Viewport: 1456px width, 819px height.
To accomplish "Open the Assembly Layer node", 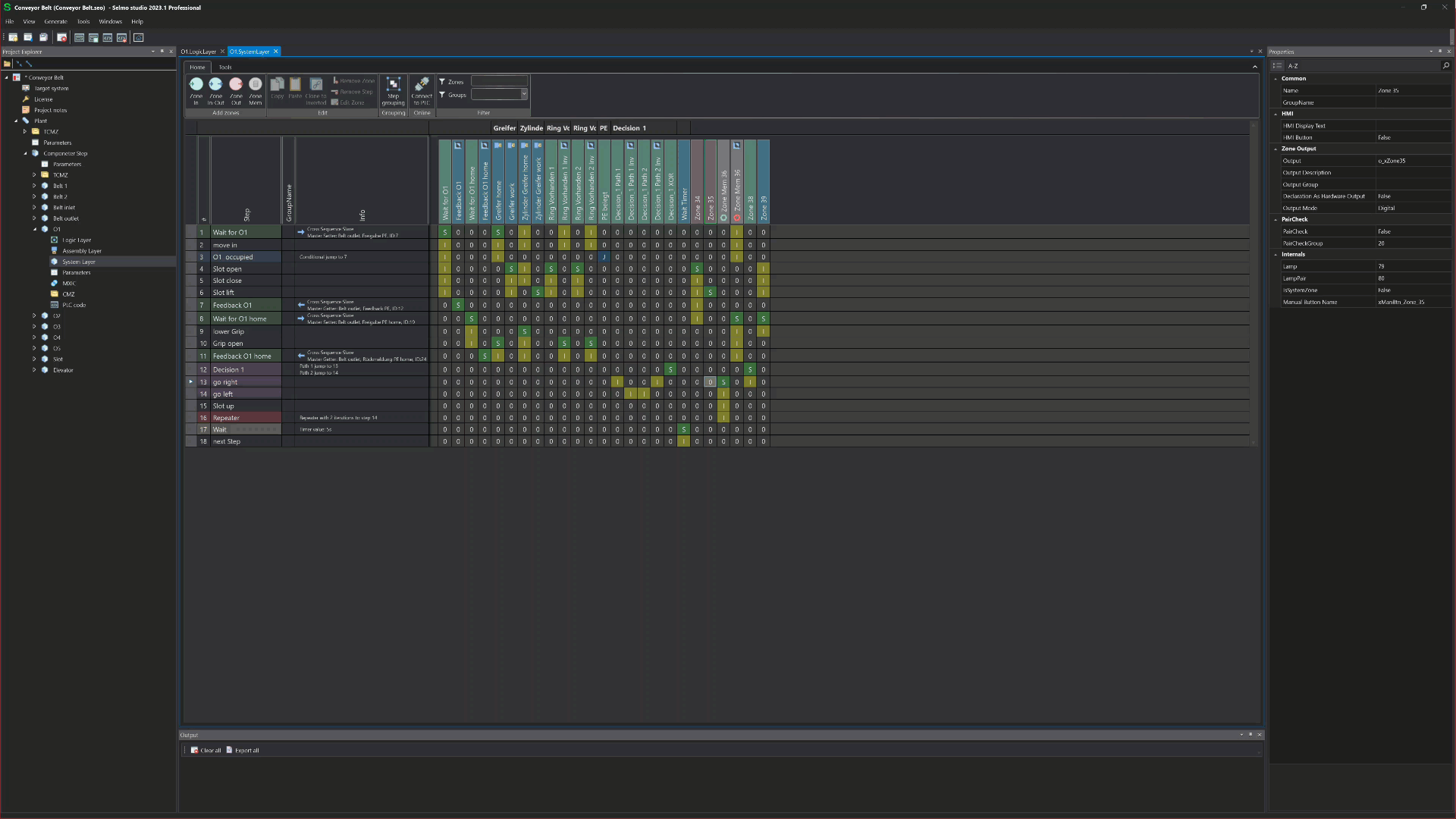I will (x=82, y=251).
